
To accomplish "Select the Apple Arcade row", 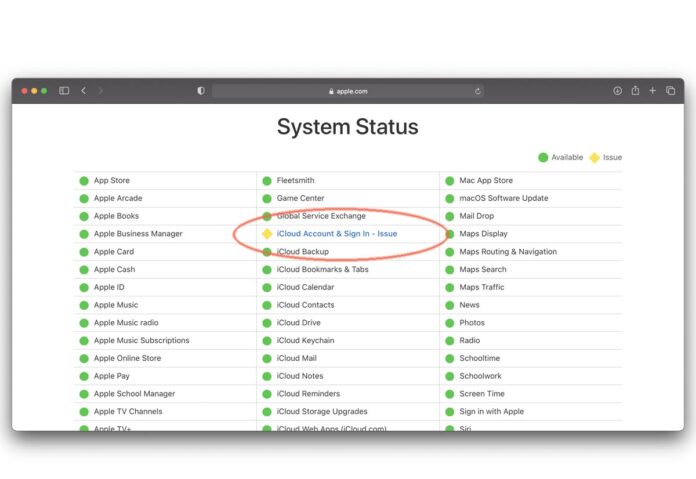I will [x=165, y=198].
